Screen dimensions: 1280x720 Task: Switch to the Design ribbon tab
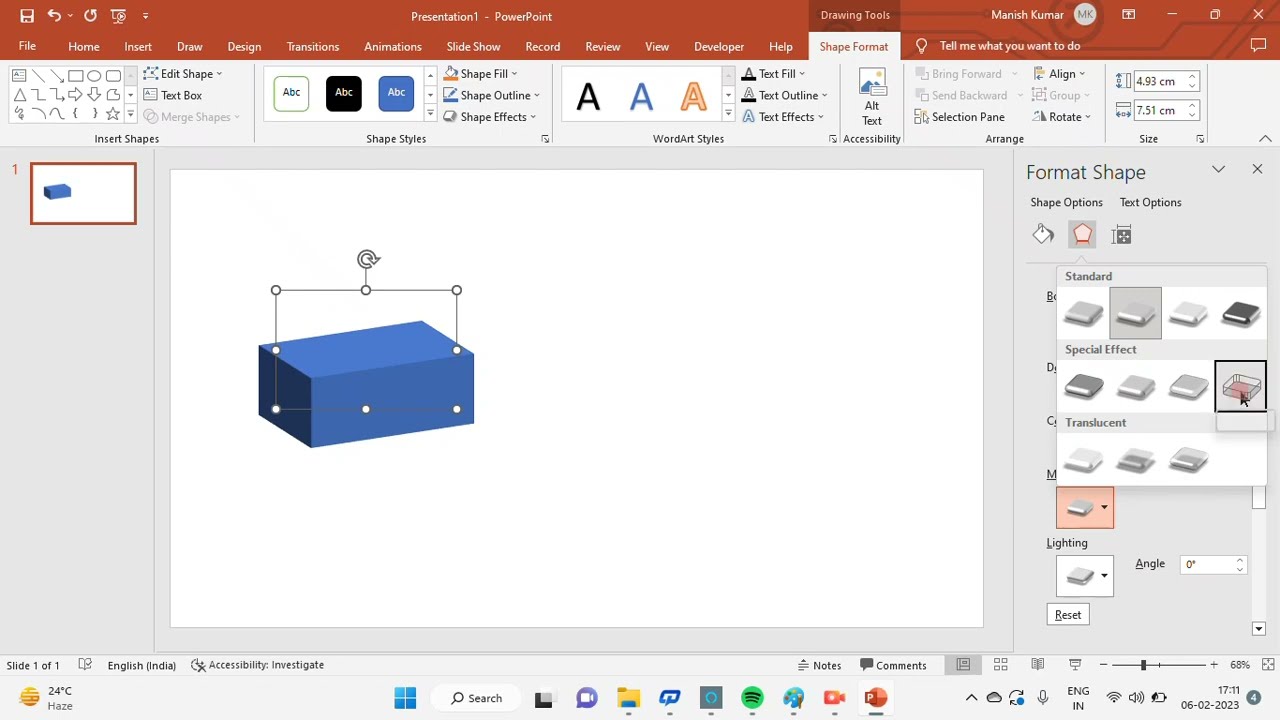coord(244,47)
